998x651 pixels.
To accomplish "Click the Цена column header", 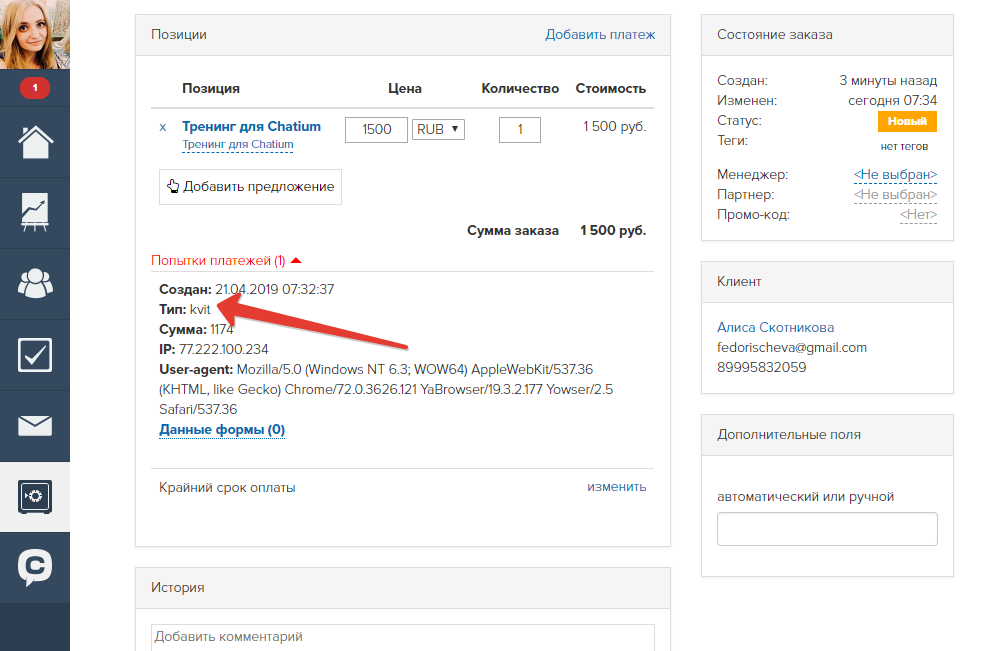I will [405, 88].
